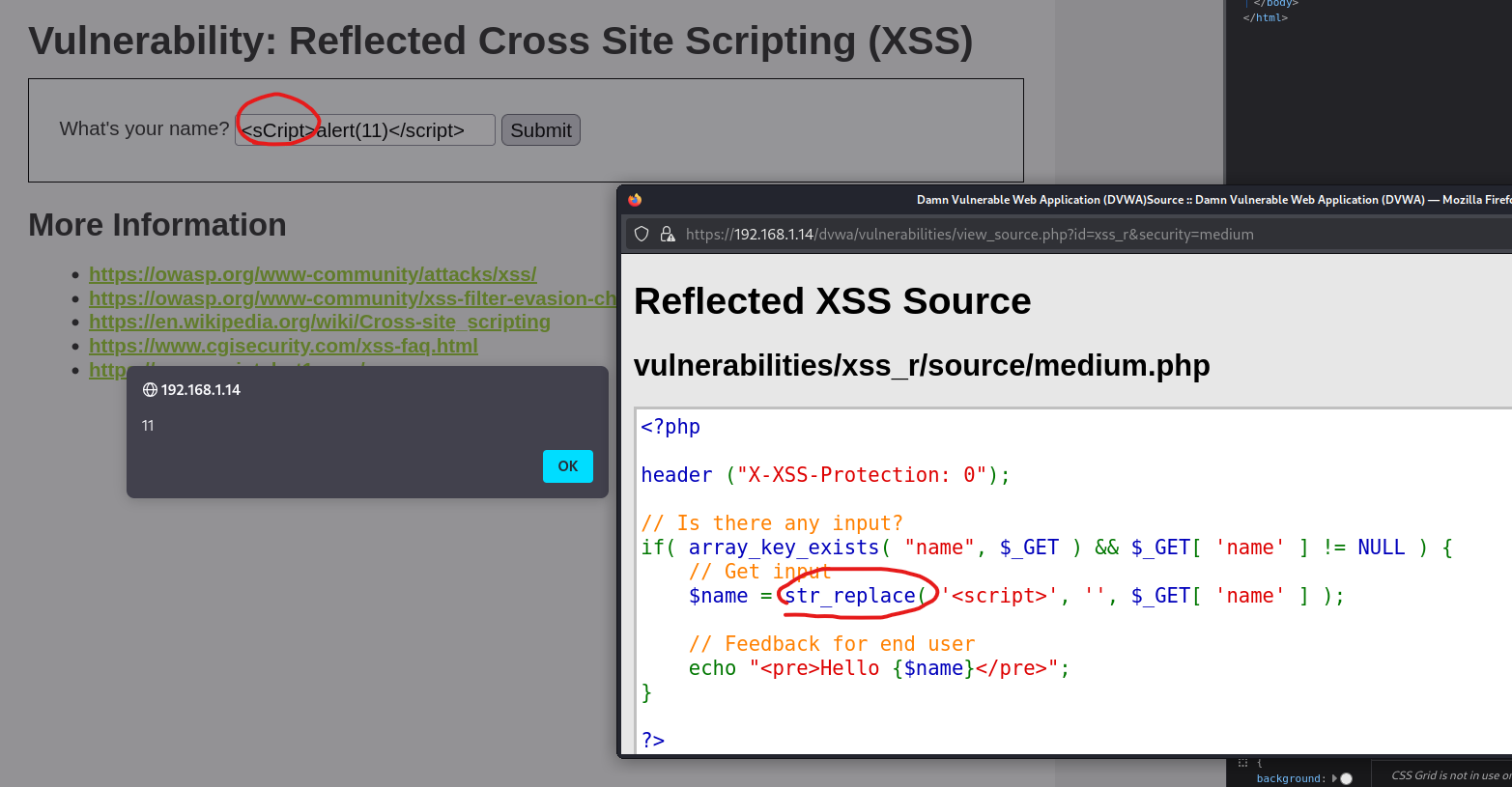Click the 'What's your name?' label
Viewport: 1512px width, 787px height.
144,128
